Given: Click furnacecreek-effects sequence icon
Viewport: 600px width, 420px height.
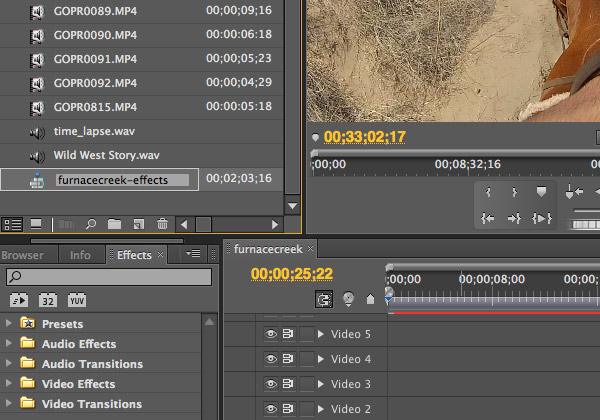Looking at the screenshot, I should tap(37, 181).
